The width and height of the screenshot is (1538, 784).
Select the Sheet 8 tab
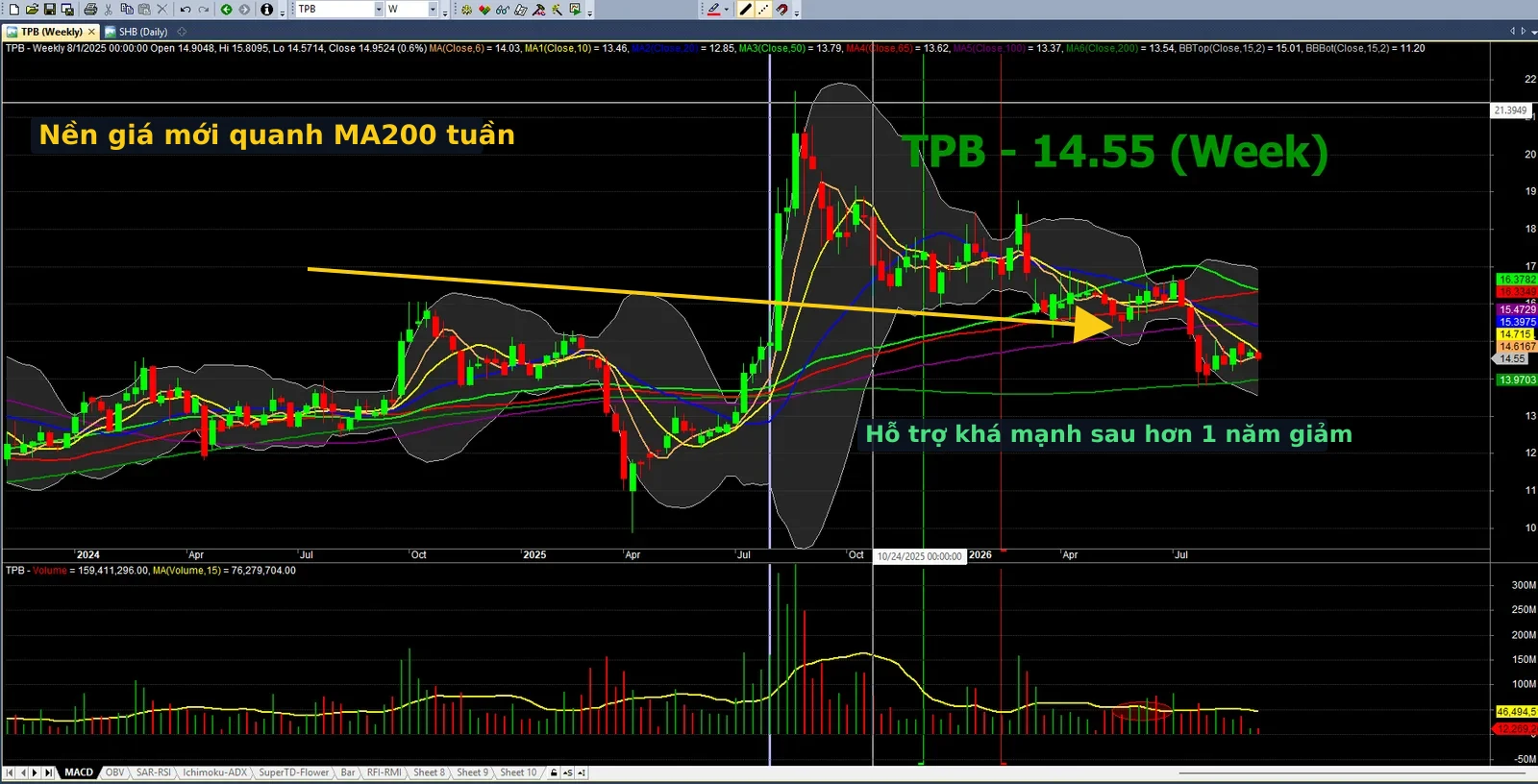click(429, 772)
